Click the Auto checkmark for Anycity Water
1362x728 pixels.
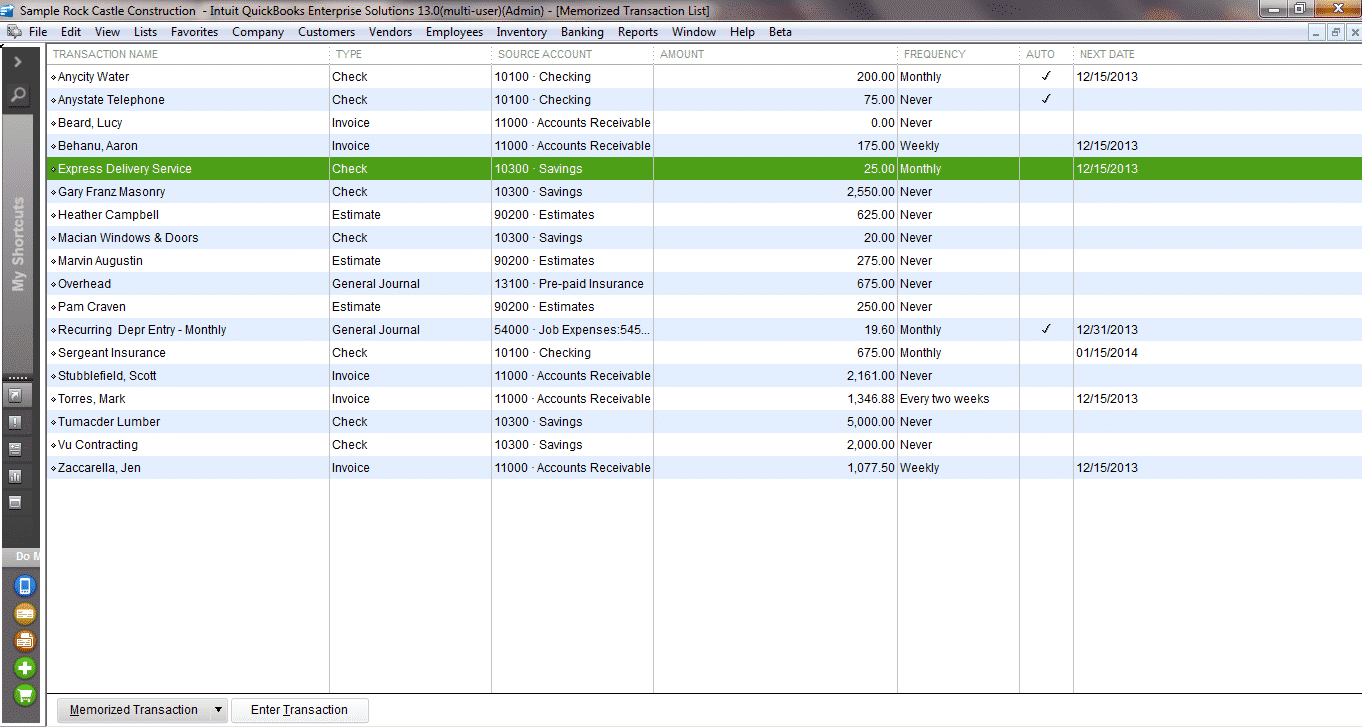point(1046,76)
